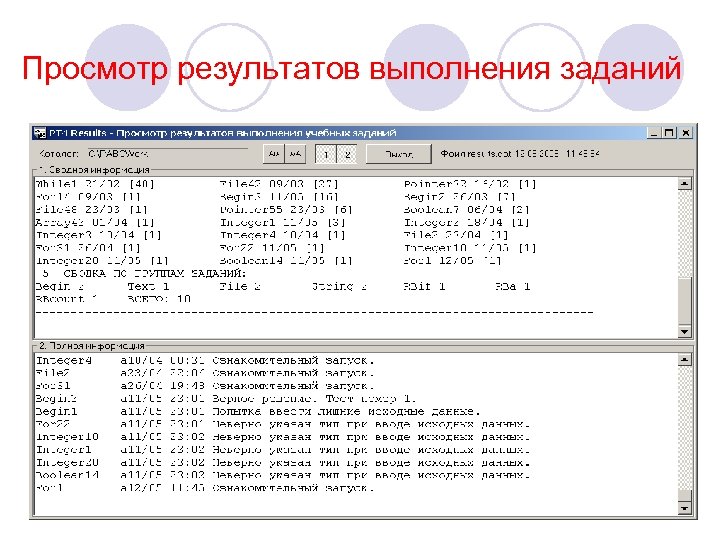Image resolution: width=720 pixels, height=540 pixels.
Task: Select the Integer10 row in full information
Action: click(283, 437)
